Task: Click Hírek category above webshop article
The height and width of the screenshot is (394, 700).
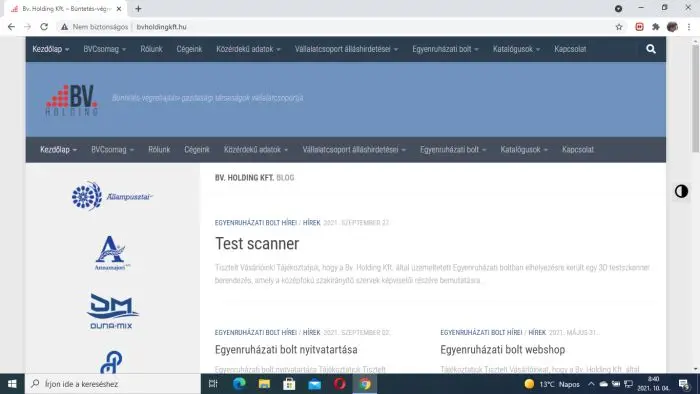Action: (x=537, y=332)
